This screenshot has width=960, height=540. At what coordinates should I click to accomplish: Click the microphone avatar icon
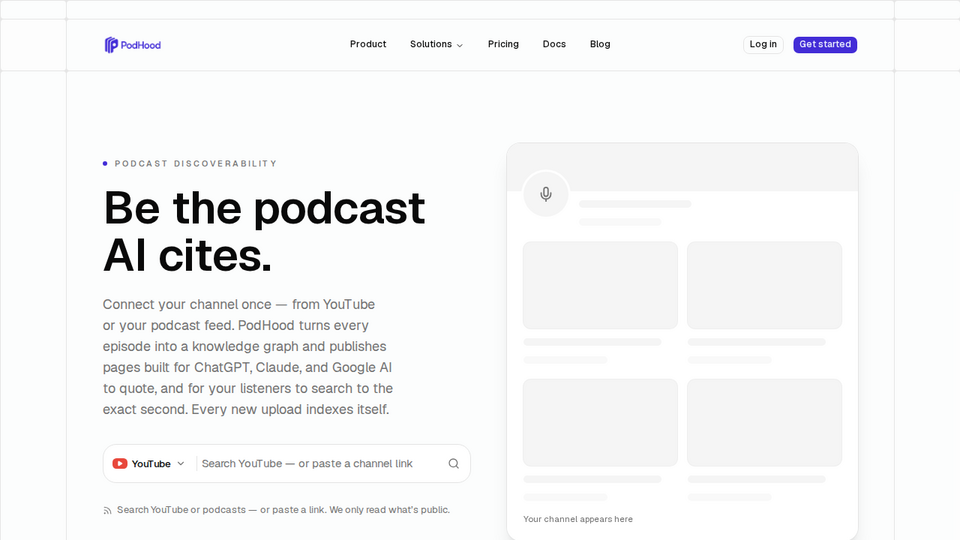546,194
